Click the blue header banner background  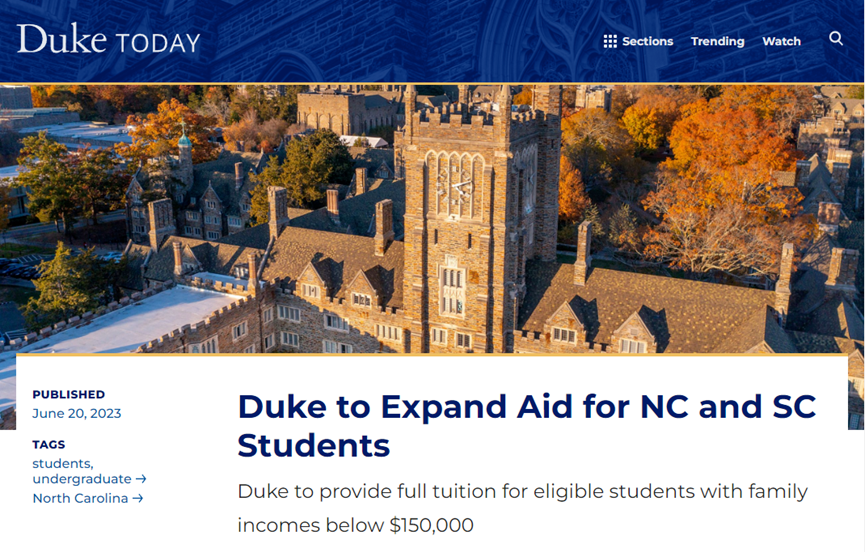tap(386, 41)
